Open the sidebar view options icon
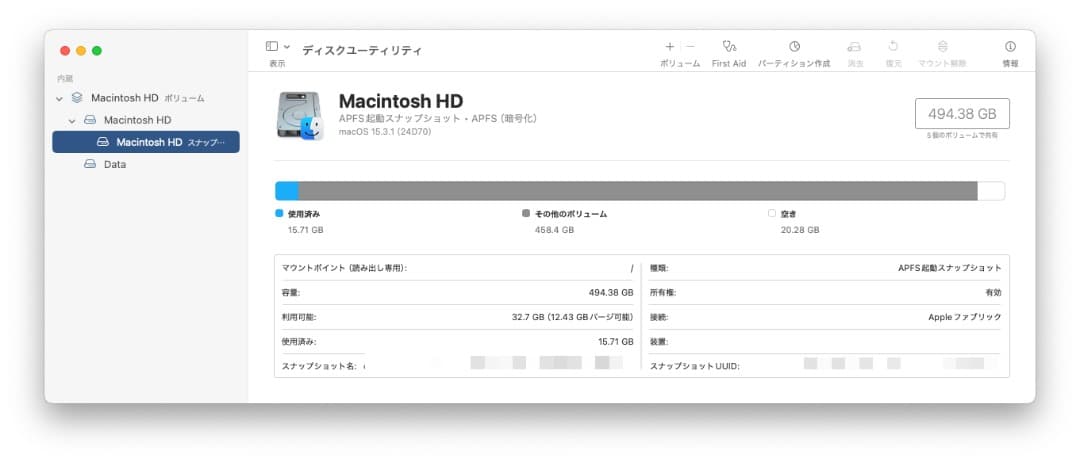Image resolution: width=1080 pixels, height=462 pixels. [x=272, y=46]
